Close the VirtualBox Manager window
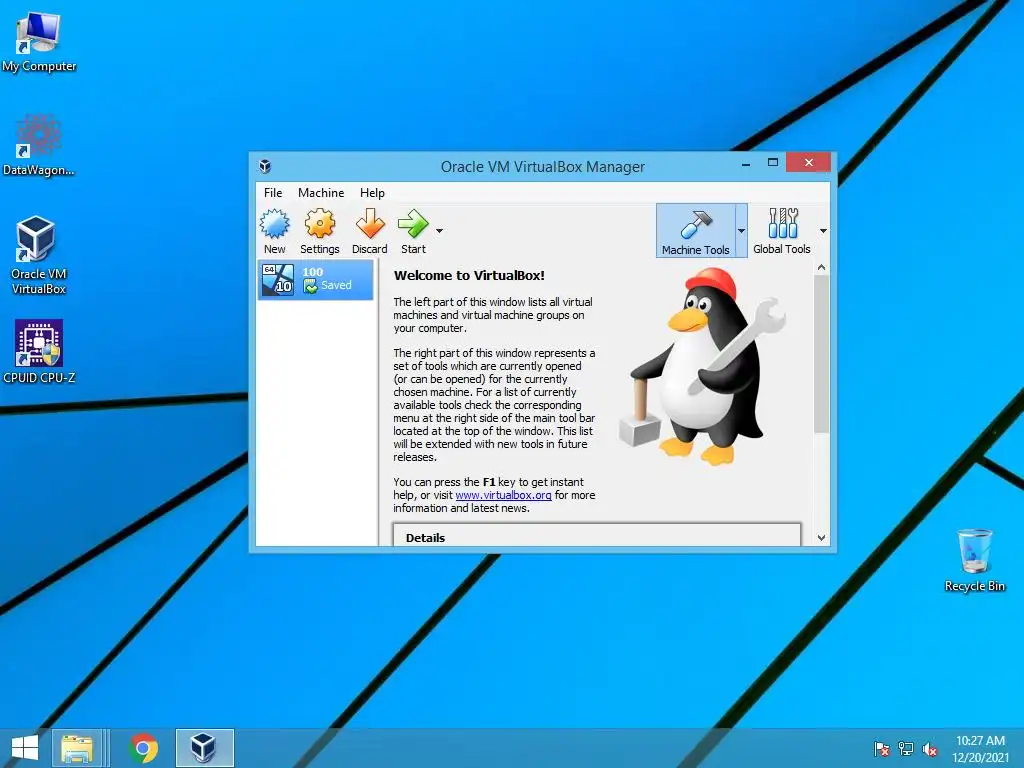 click(x=808, y=162)
